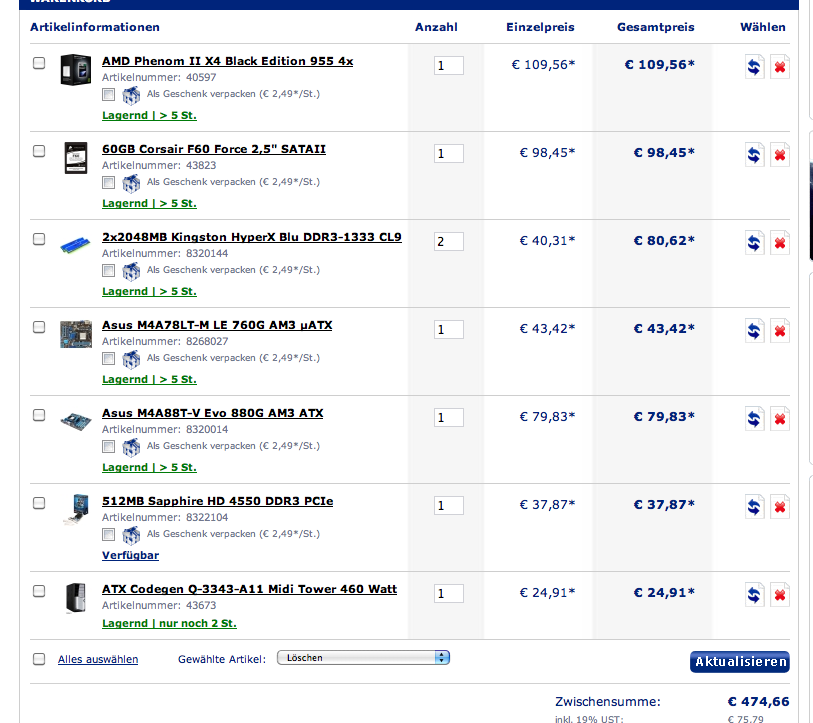Enable gift wrap for Asus M4A88T-V Evo
The image size is (813, 723).
[x=108, y=447]
